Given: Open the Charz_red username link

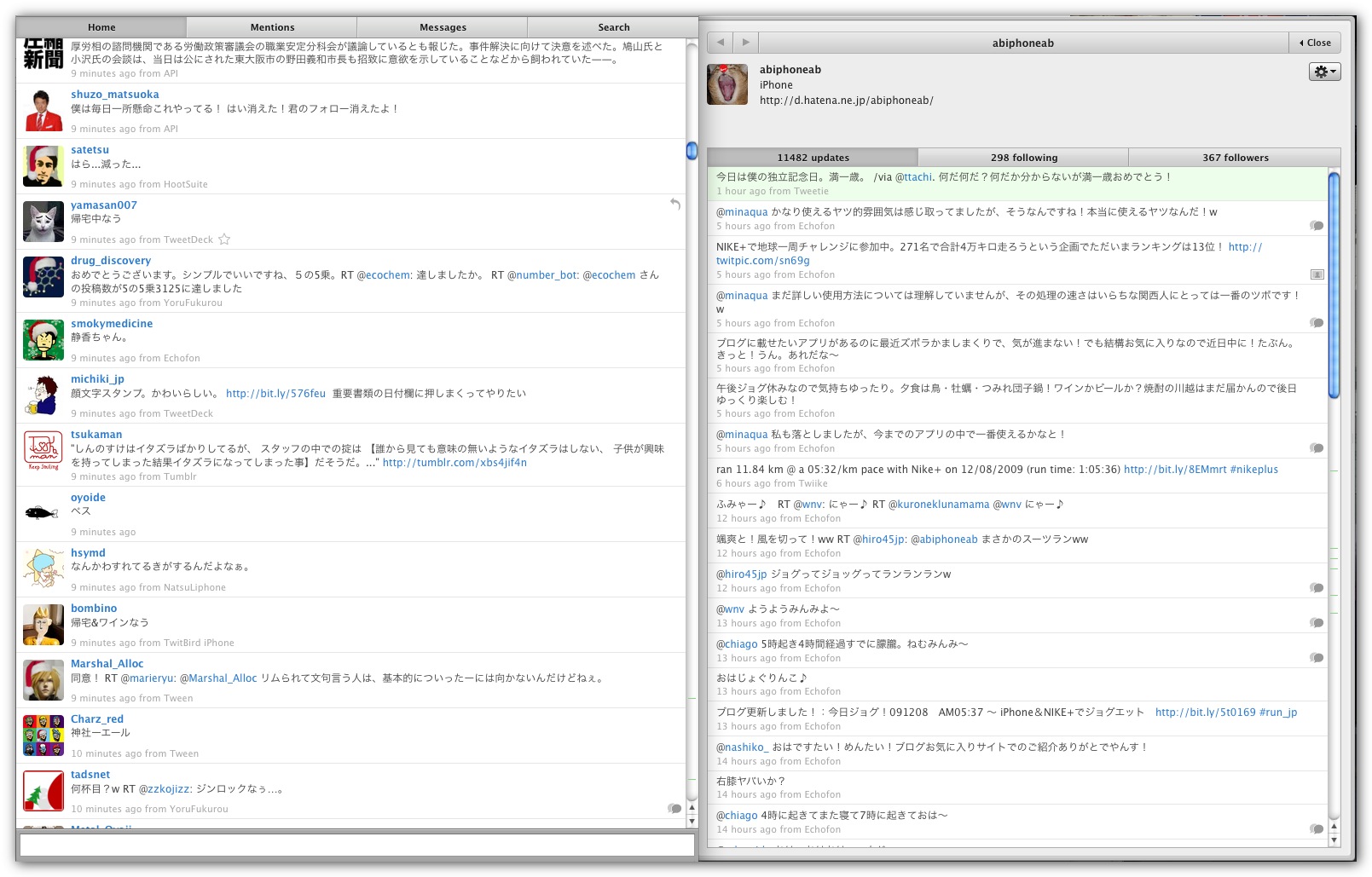Looking at the screenshot, I should (x=97, y=719).
